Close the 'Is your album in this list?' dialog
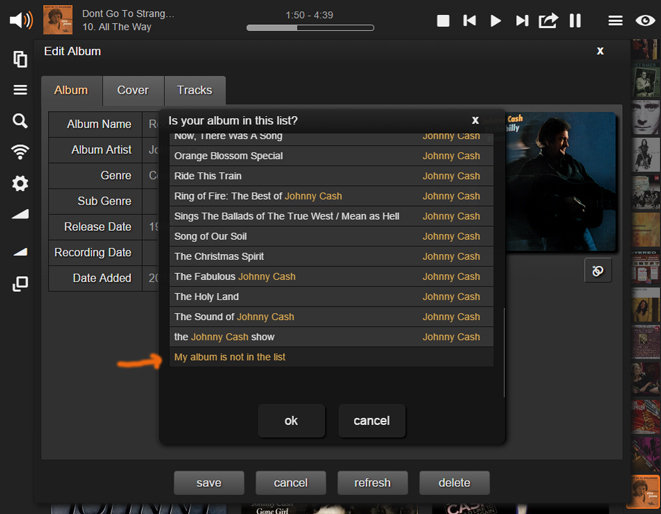661x514 pixels. (x=475, y=120)
